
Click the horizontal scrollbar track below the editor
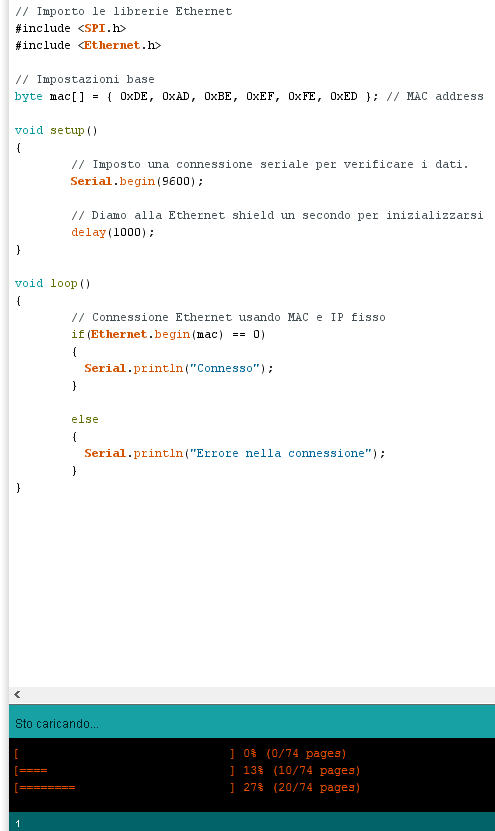(259, 694)
